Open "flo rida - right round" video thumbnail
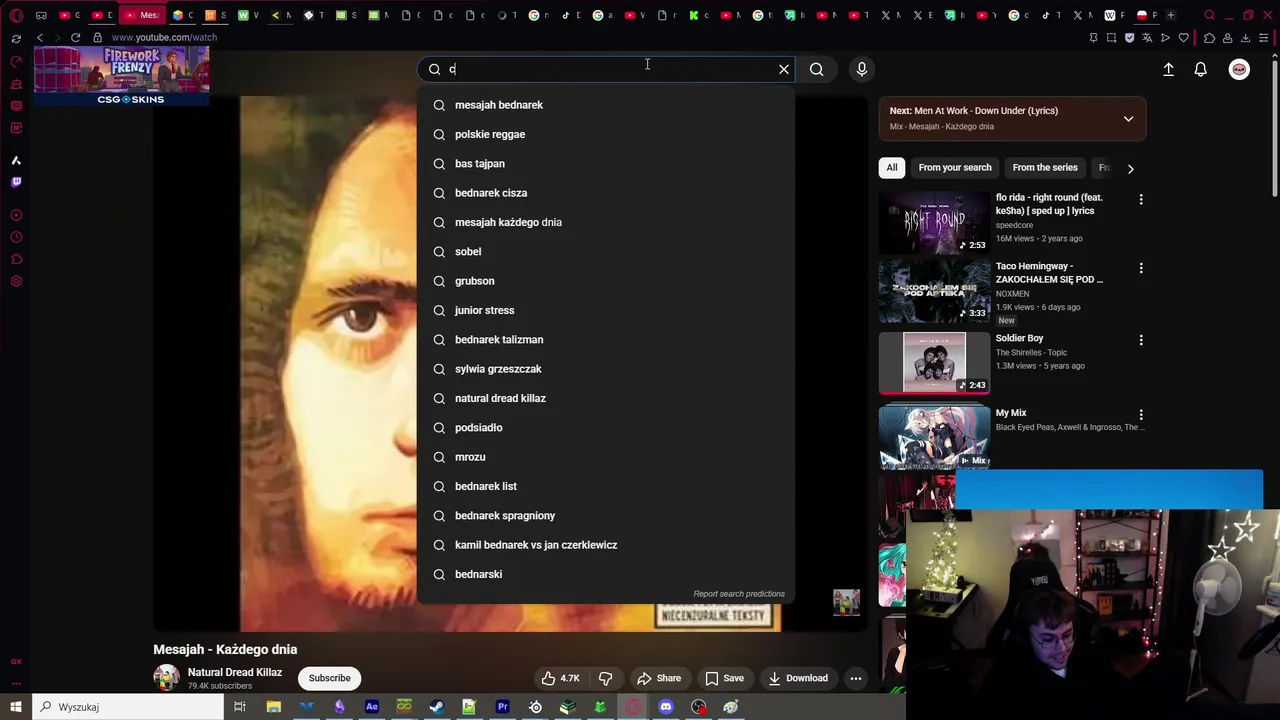 pyautogui.click(x=934, y=223)
